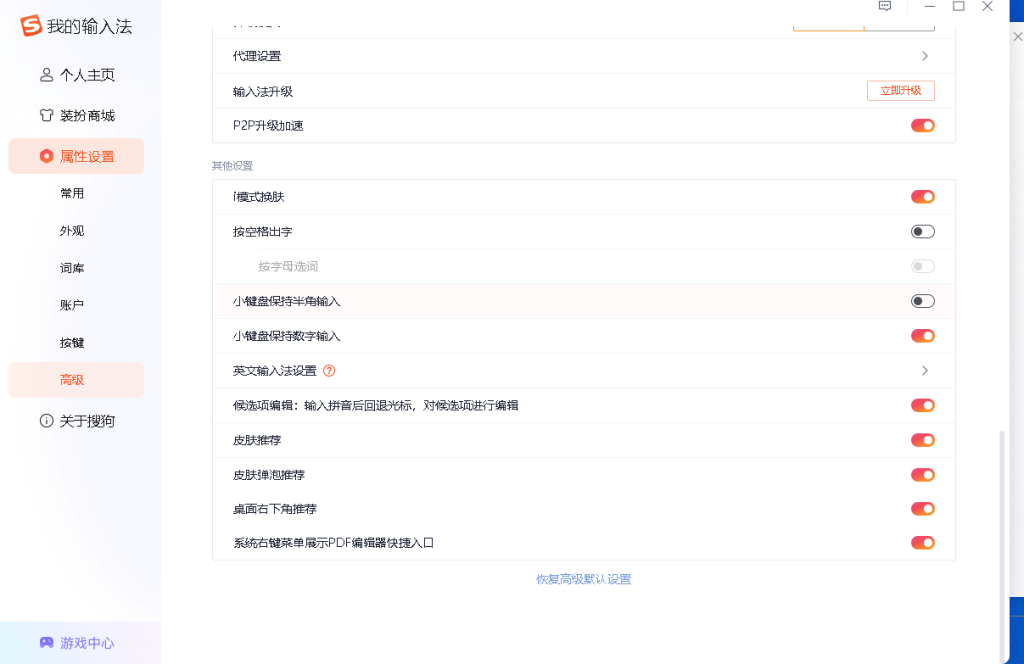The image size is (1024, 664).
Task: Switch to the 外观 section
Action: [74, 230]
